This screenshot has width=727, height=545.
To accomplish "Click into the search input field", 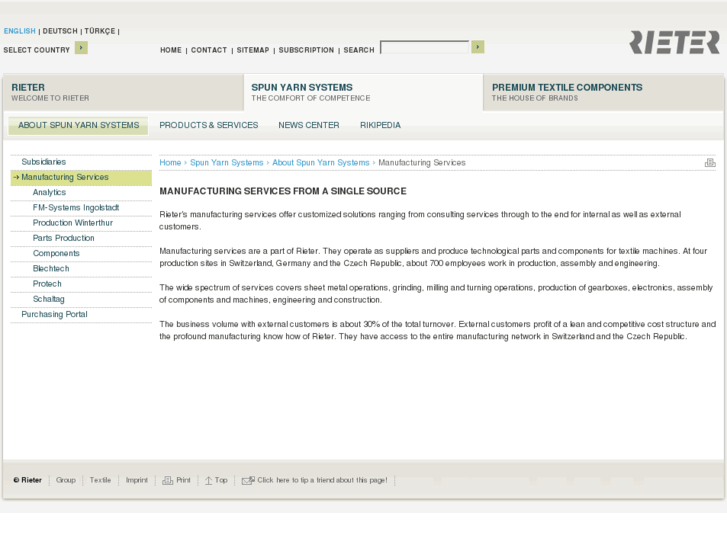I will [425, 47].
